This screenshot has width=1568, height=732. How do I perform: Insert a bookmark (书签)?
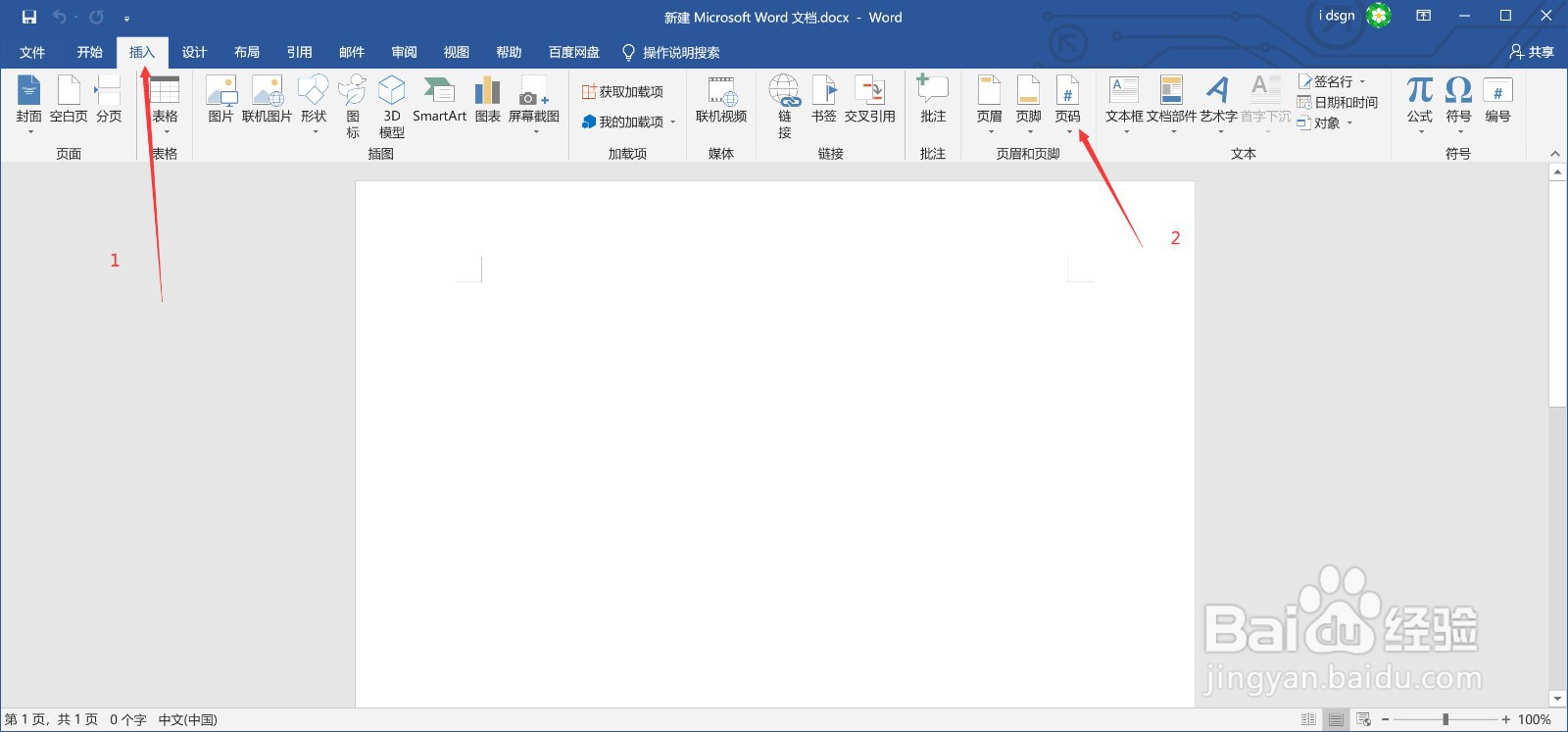pyautogui.click(x=824, y=99)
